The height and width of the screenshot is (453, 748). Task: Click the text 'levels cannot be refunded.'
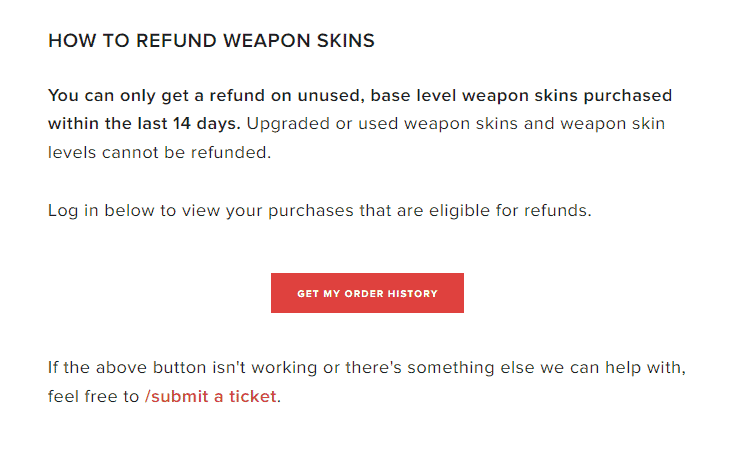pyautogui.click(x=159, y=153)
